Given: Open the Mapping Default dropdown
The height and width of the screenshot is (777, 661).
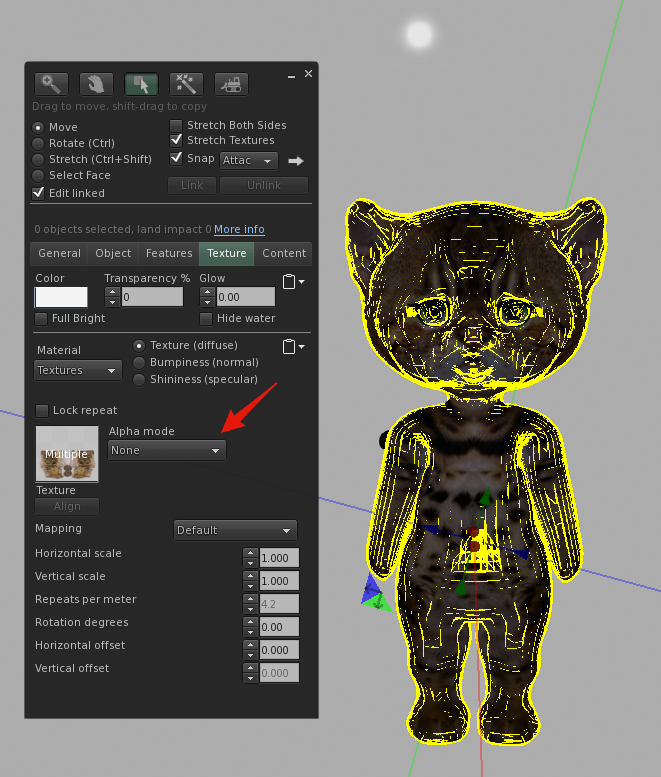Looking at the screenshot, I should click(235, 530).
